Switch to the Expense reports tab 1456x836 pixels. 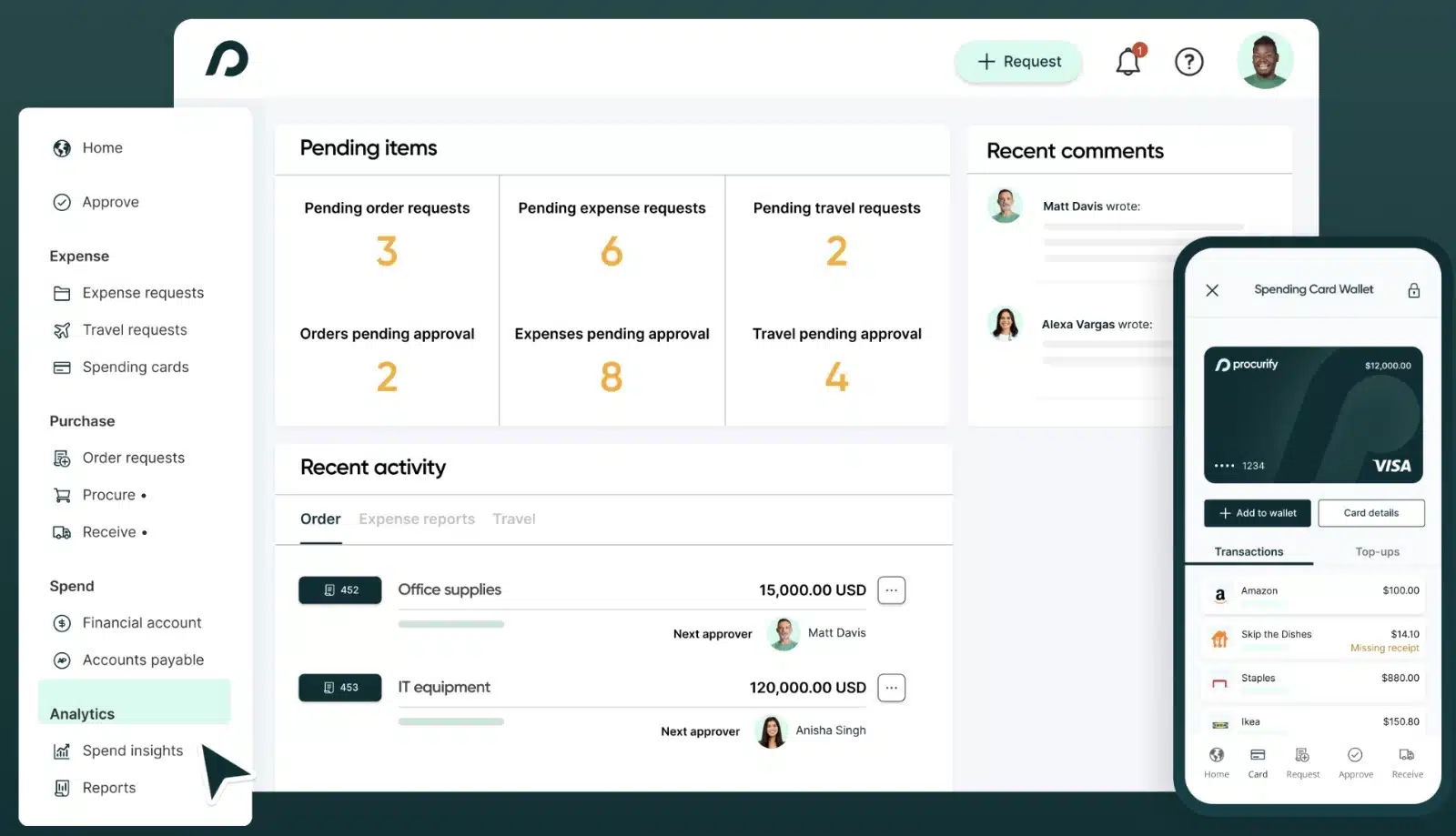(x=417, y=519)
